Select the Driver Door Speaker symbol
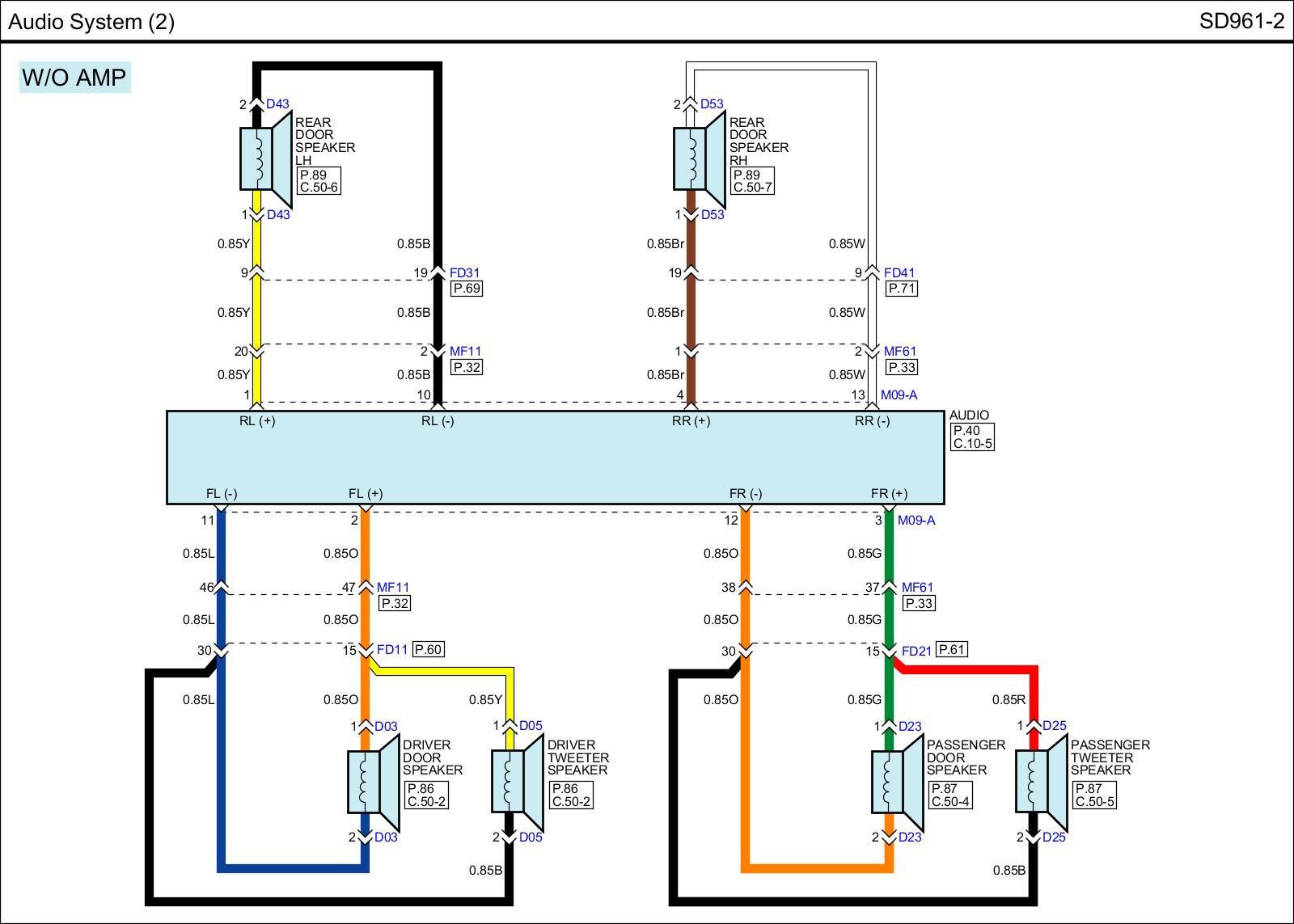Screen dimensions: 1294x924 click(373, 782)
